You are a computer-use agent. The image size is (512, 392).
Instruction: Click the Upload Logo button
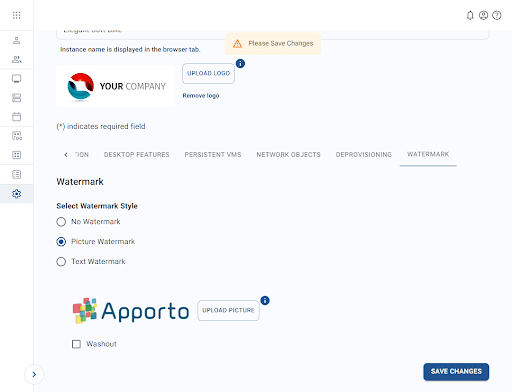[208, 73]
